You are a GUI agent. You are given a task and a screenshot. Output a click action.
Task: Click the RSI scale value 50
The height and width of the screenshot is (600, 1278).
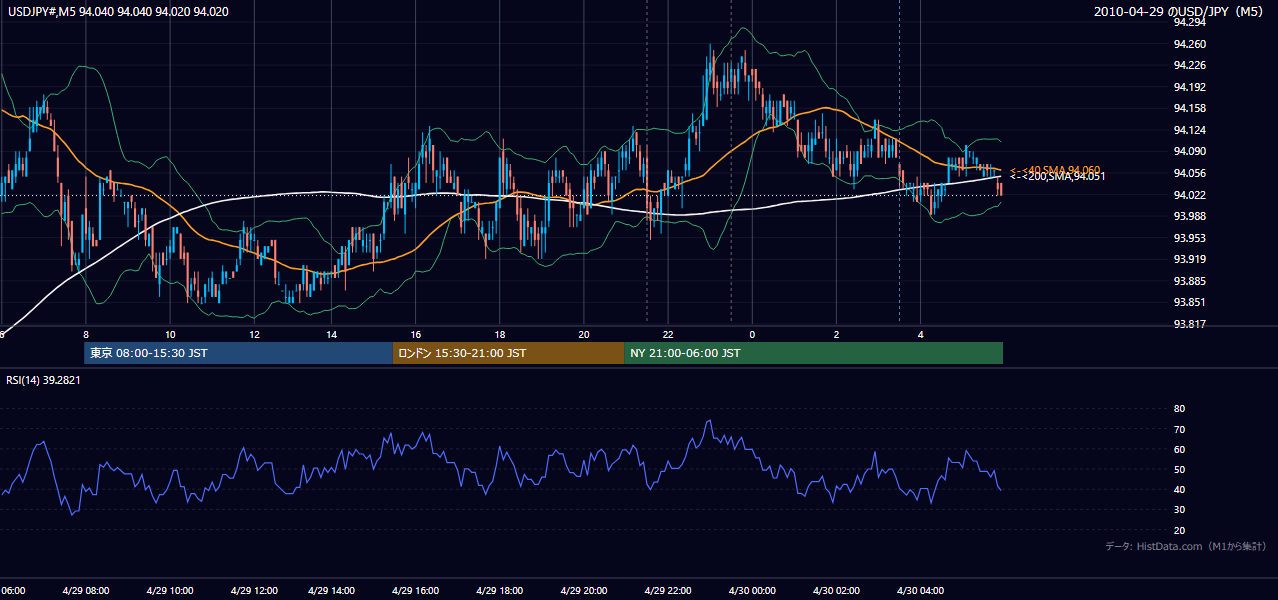click(1179, 469)
